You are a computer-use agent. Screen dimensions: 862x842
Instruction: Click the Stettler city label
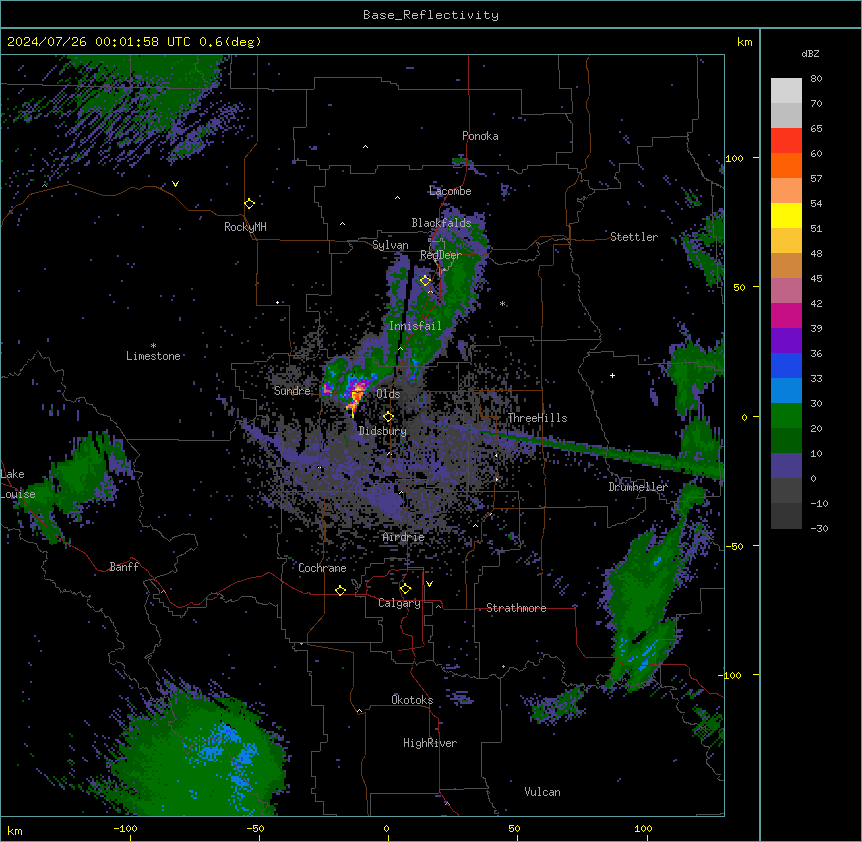click(x=634, y=237)
